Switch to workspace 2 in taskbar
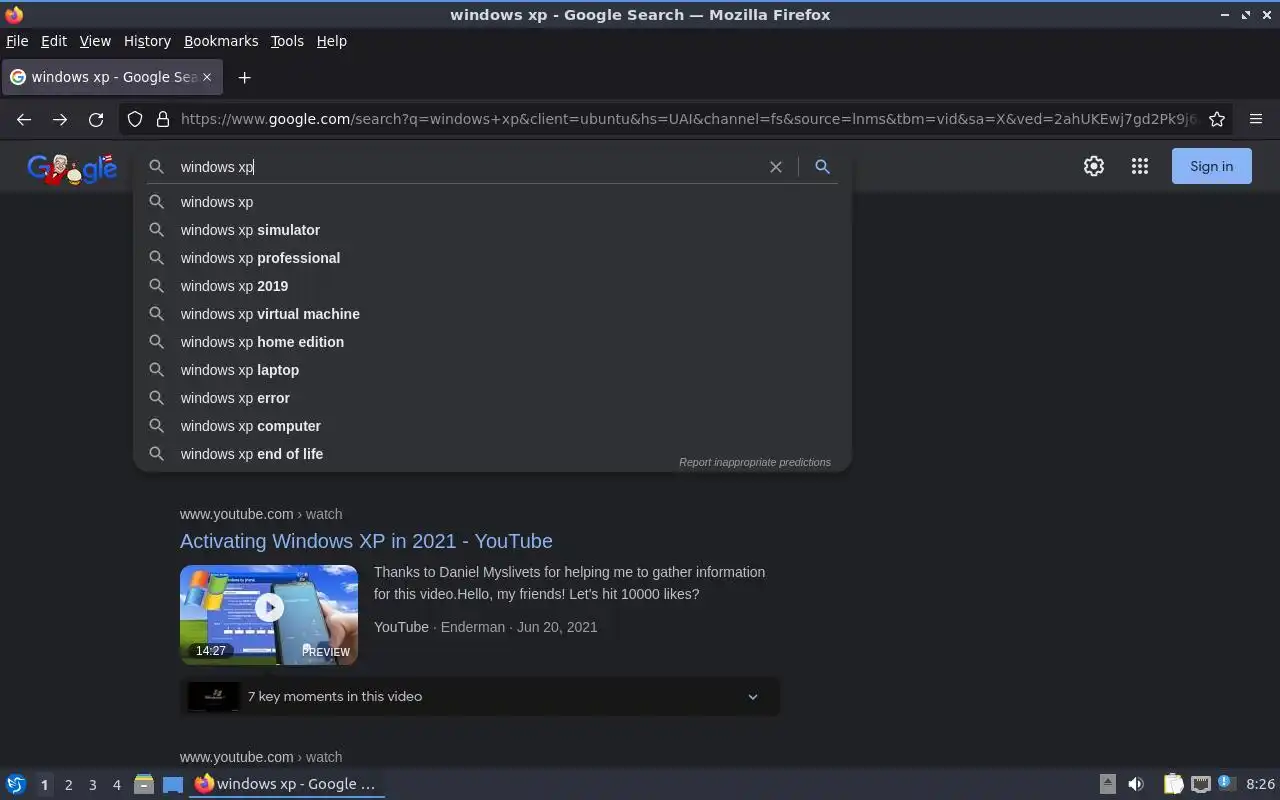This screenshot has width=1280, height=800. coord(68,785)
